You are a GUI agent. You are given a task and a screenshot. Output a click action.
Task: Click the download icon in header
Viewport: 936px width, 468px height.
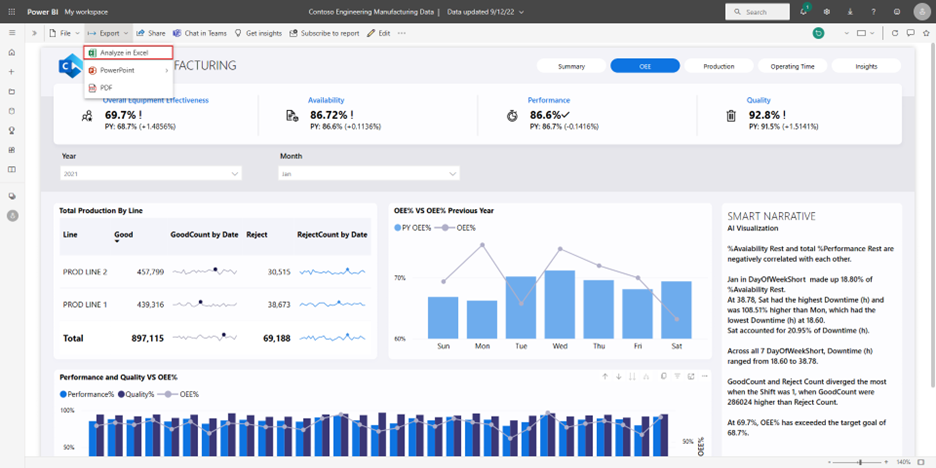pyautogui.click(x=848, y=11)
